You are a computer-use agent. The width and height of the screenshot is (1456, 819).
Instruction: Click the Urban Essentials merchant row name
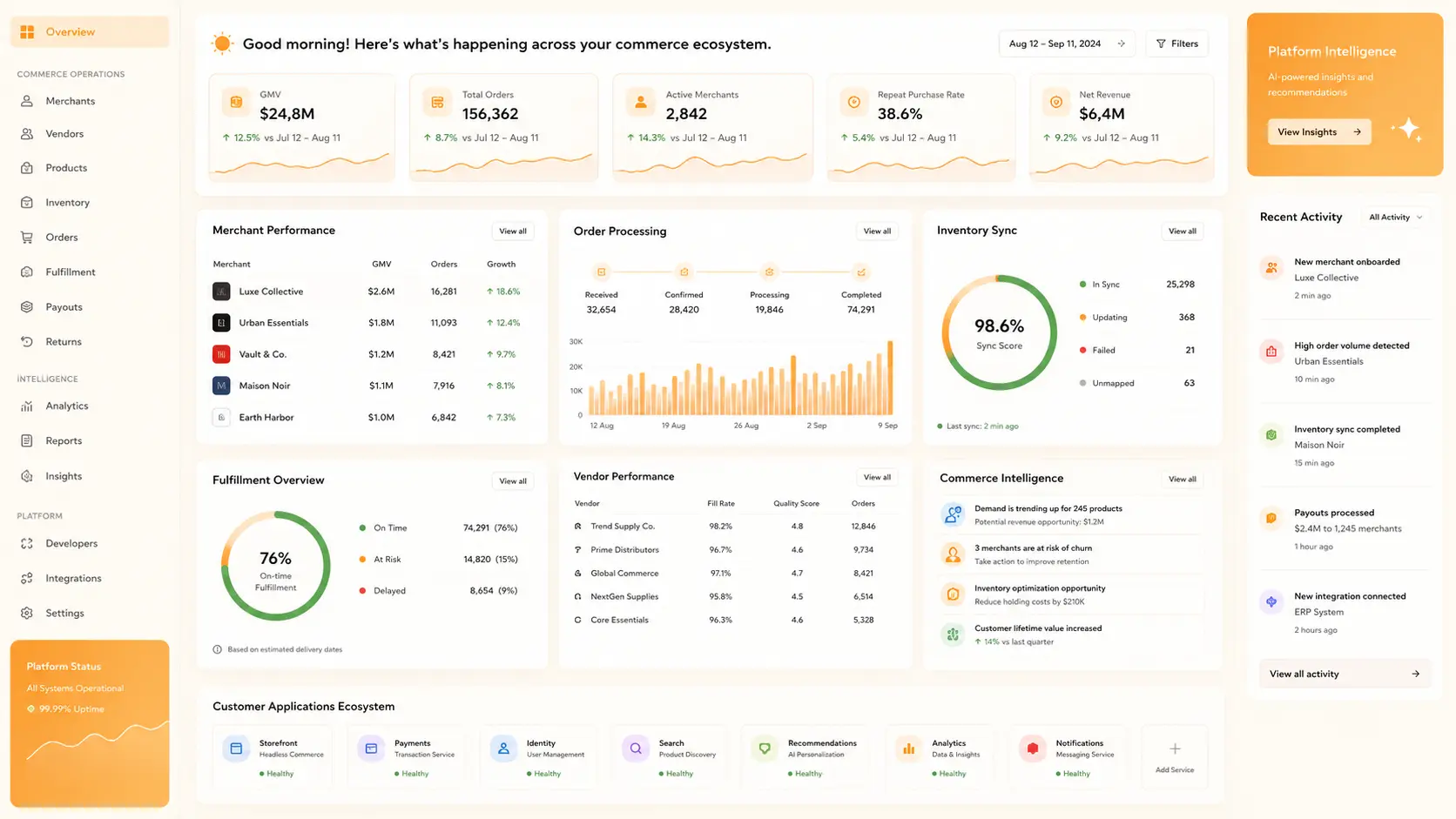coord(273,323)
